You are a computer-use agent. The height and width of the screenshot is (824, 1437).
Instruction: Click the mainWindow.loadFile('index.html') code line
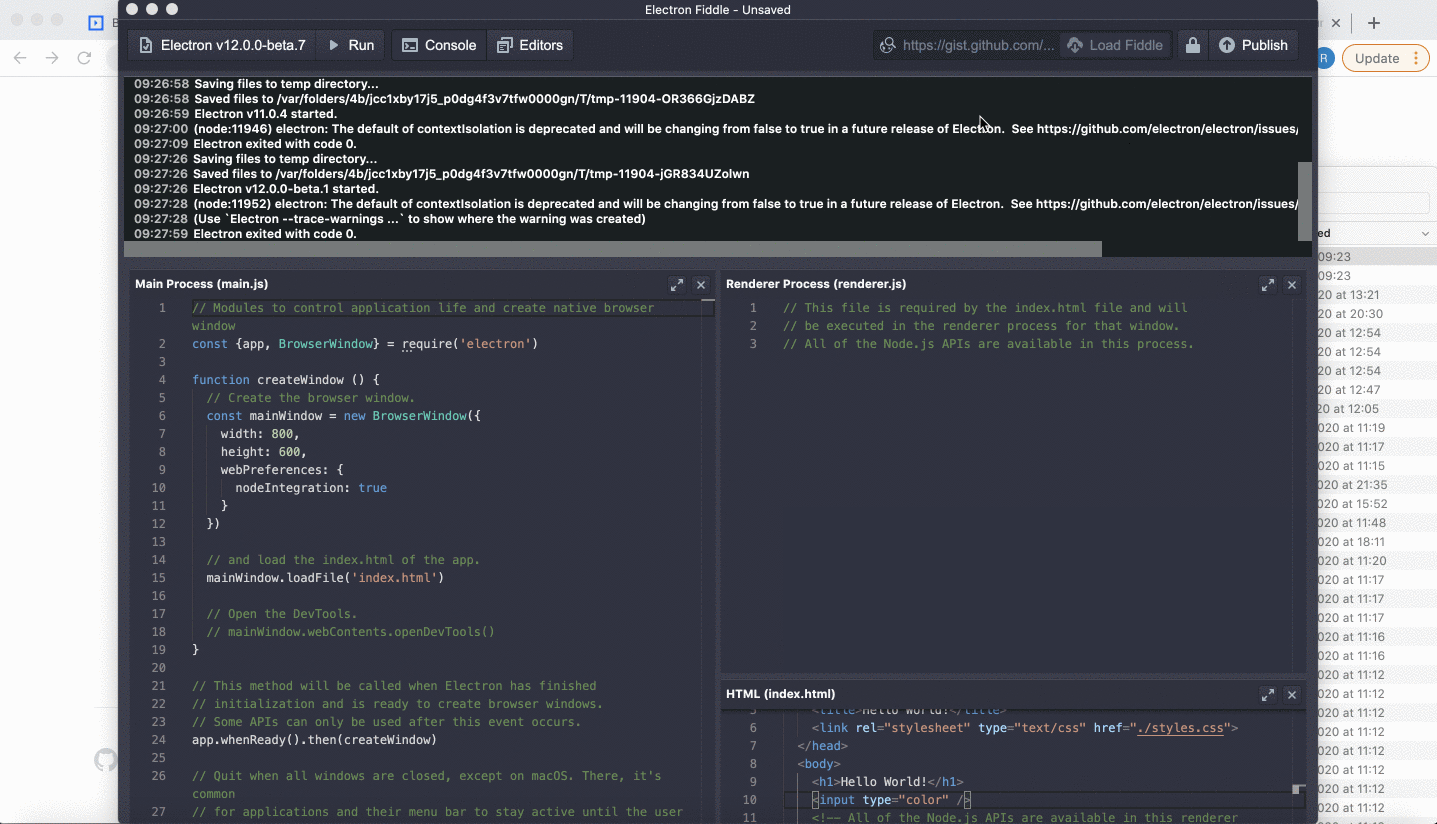point(325,578)
